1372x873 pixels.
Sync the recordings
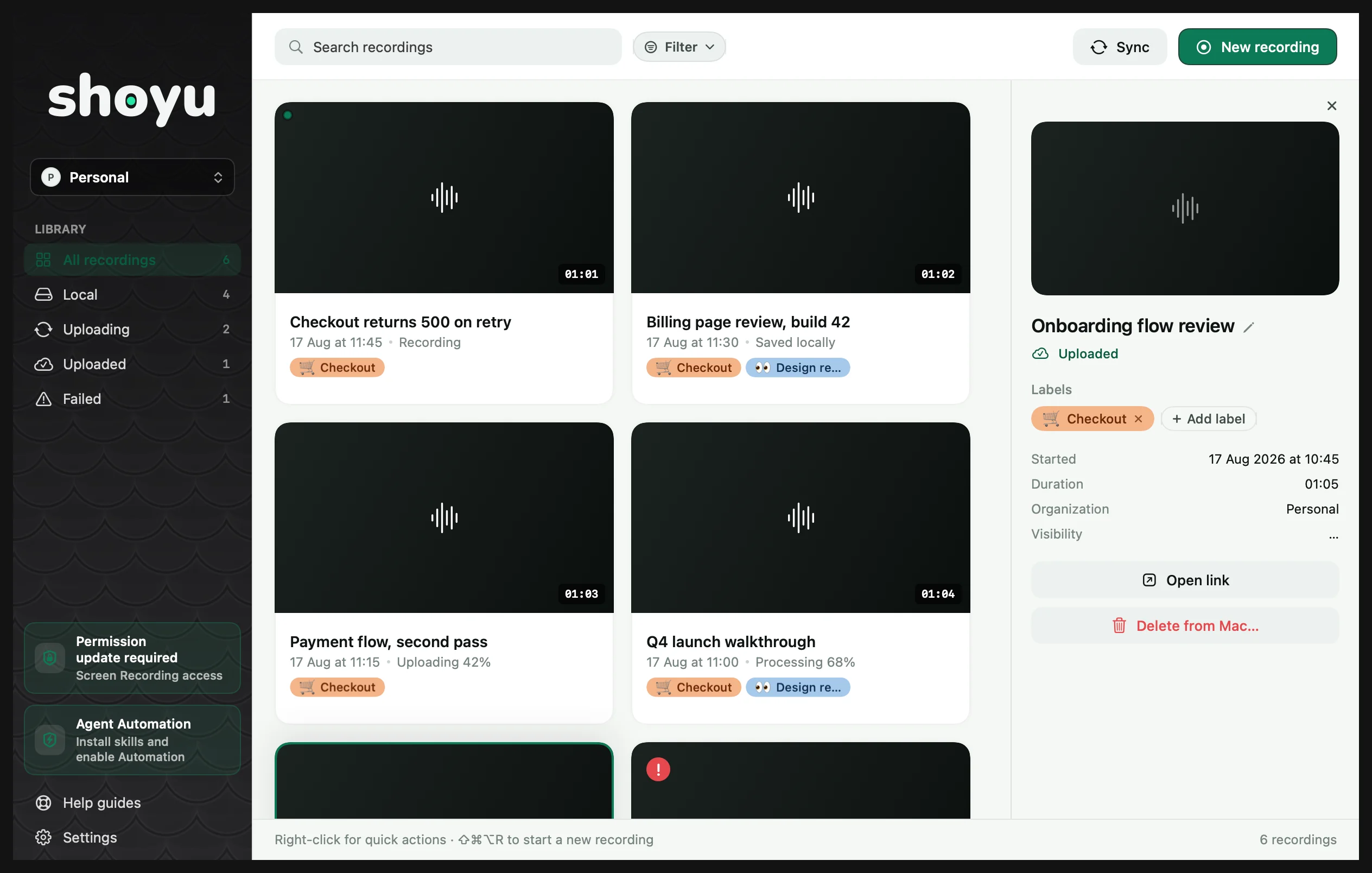1120,47
